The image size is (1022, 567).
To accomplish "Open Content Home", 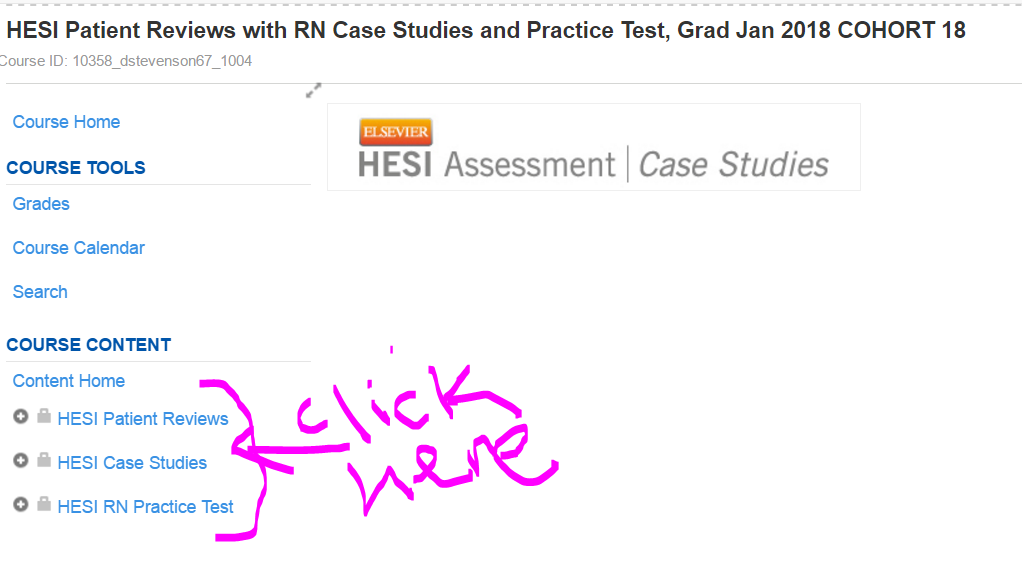I will click(x=69, y=381).
